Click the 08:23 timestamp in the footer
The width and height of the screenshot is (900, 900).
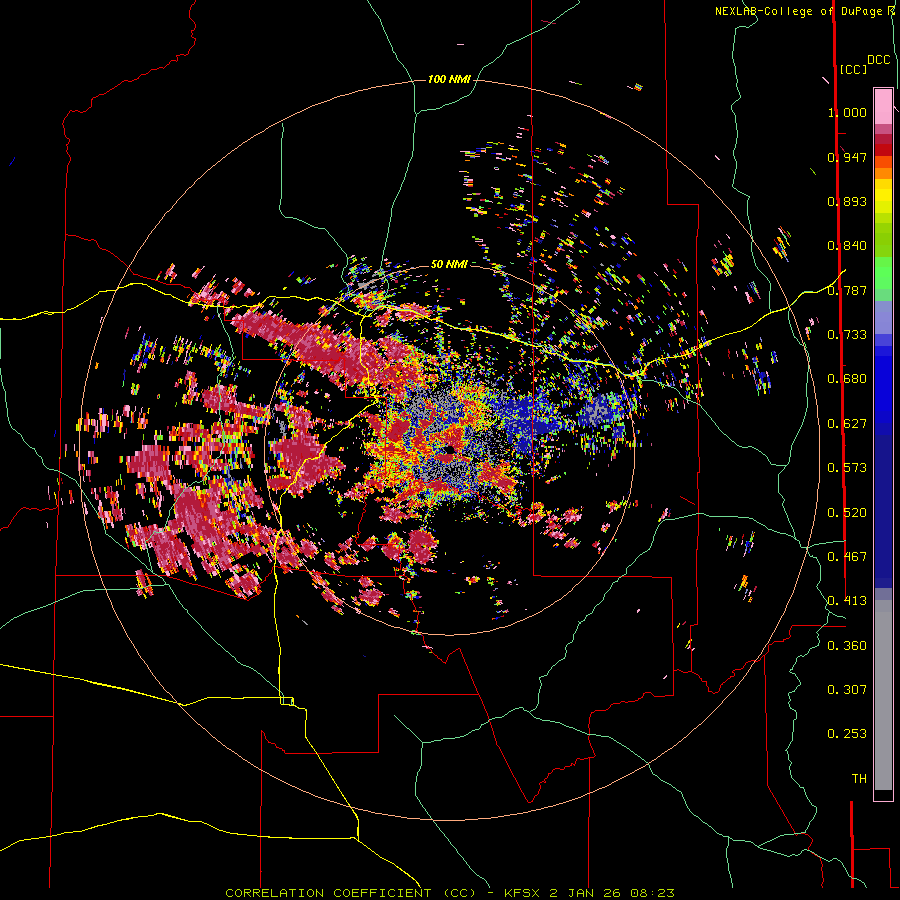coord(655,893)
